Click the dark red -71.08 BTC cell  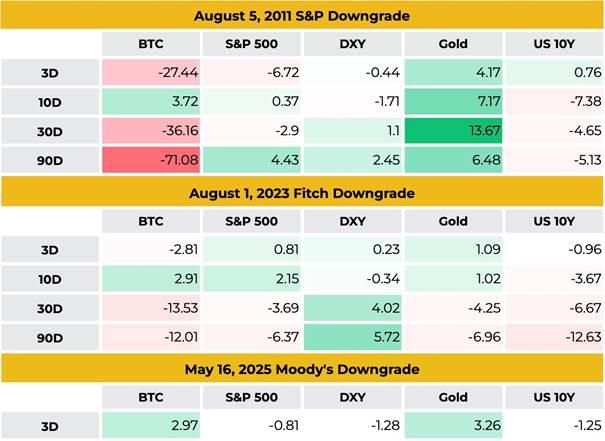point(150,160)
